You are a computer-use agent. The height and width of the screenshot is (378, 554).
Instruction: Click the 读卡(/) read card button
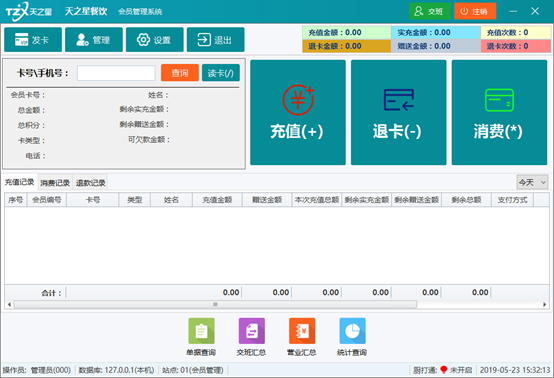pyautogui.click(x=221, y=73)
